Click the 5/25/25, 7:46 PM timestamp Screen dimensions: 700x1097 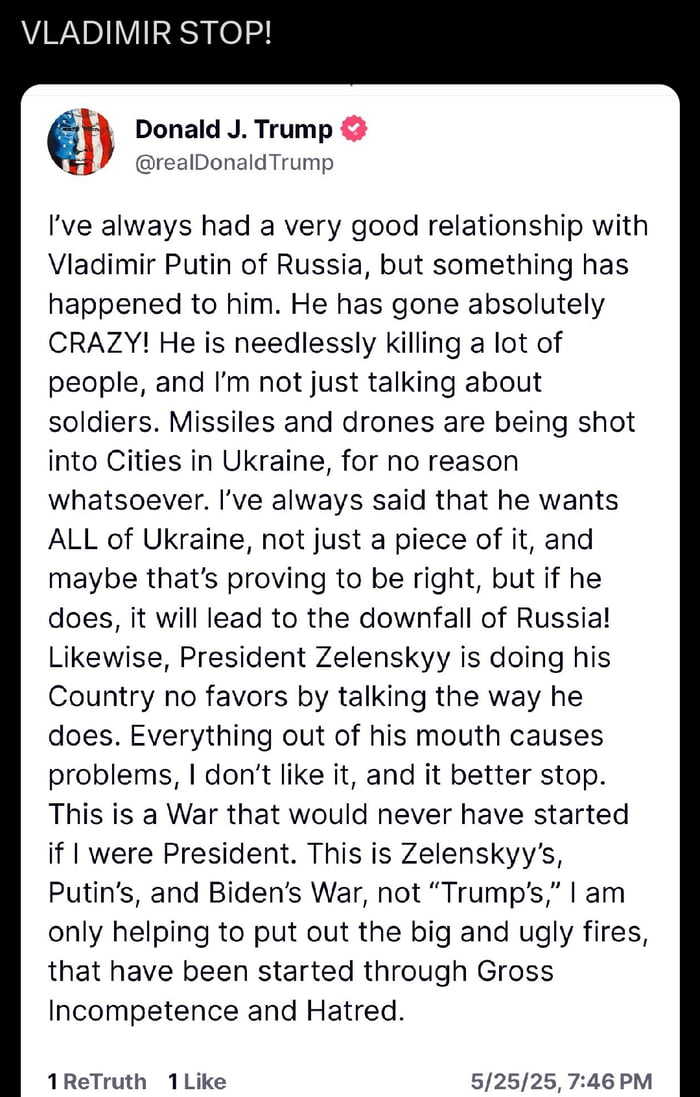562,1081
